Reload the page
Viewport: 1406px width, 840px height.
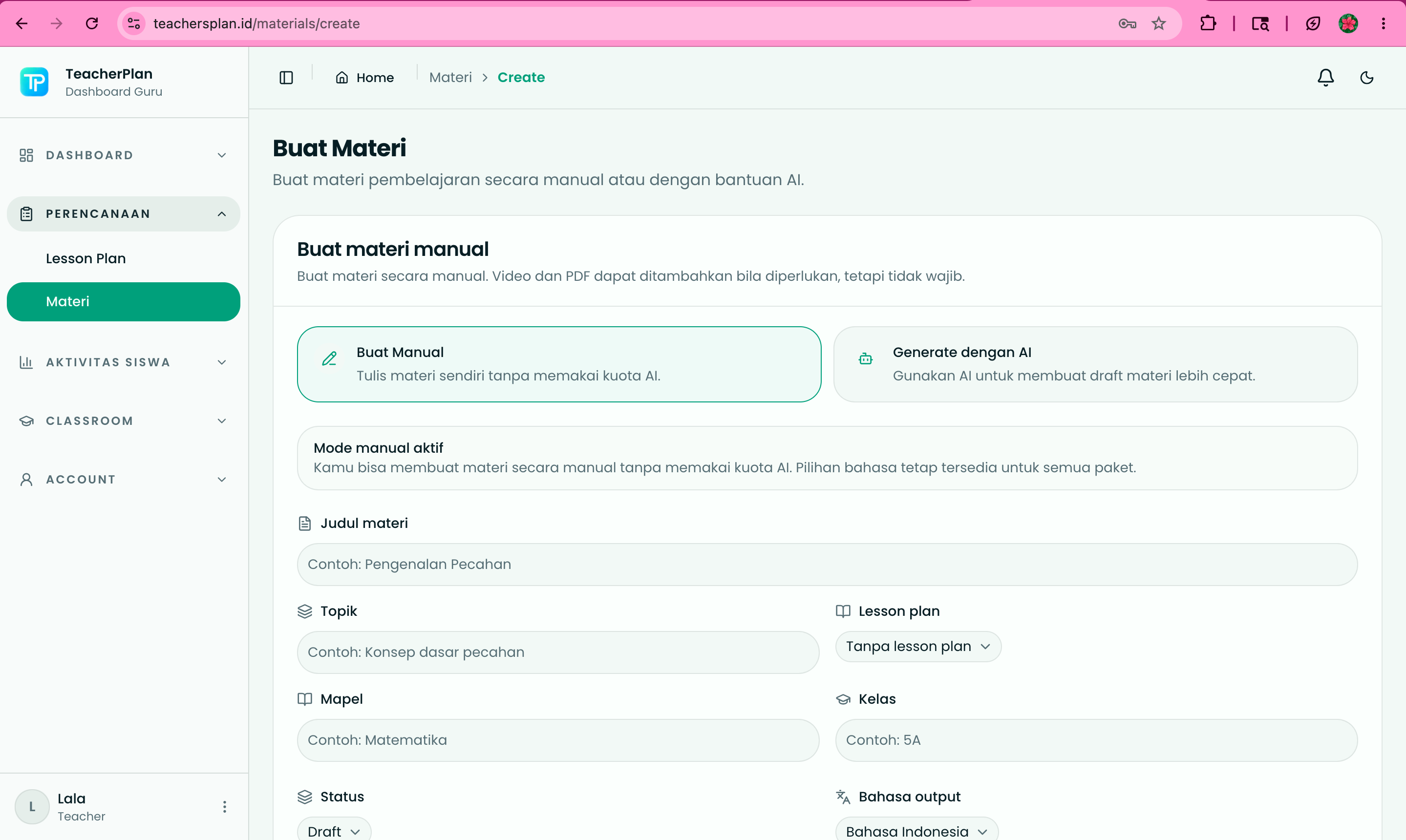click(x=92, y=23)
